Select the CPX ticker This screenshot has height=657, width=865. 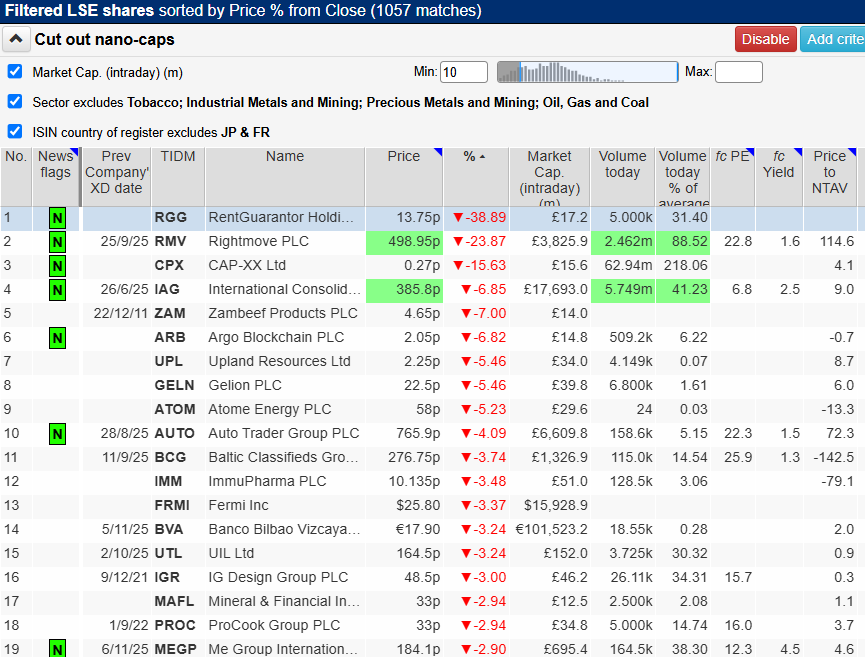[x=169, y=265]
